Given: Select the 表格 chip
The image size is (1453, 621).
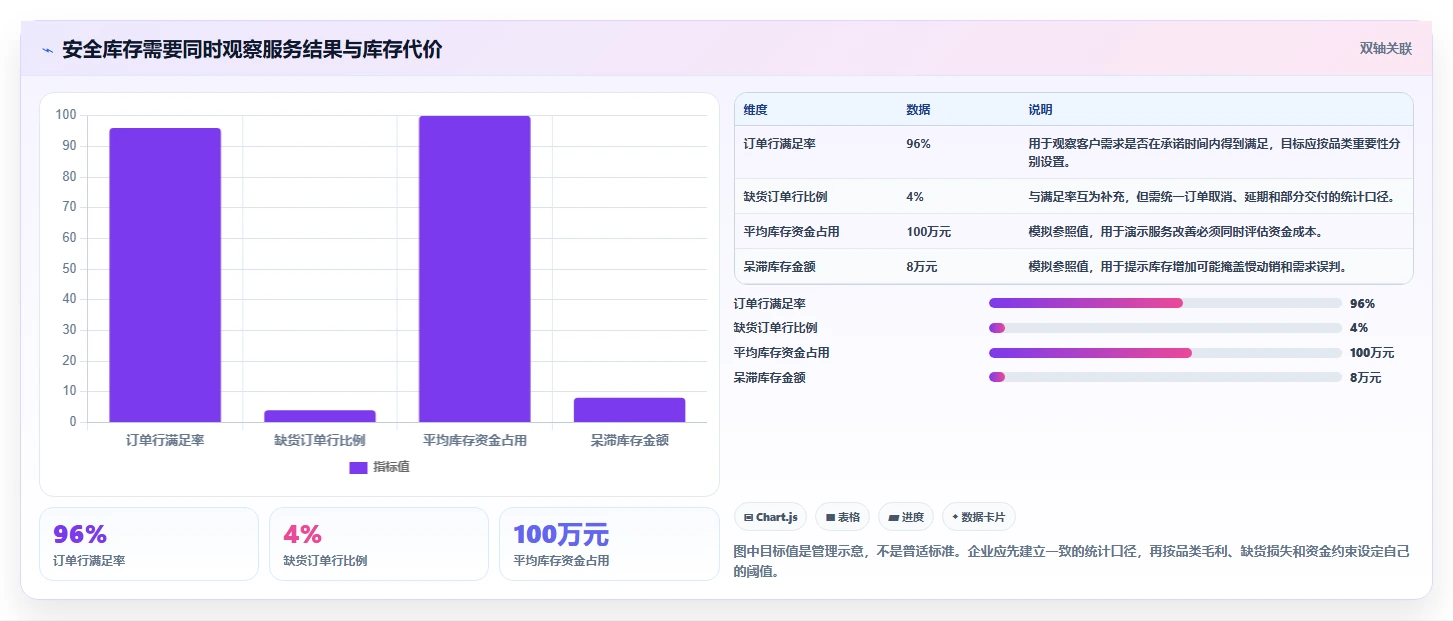Looking at the screenshot, I should [843, 517].
